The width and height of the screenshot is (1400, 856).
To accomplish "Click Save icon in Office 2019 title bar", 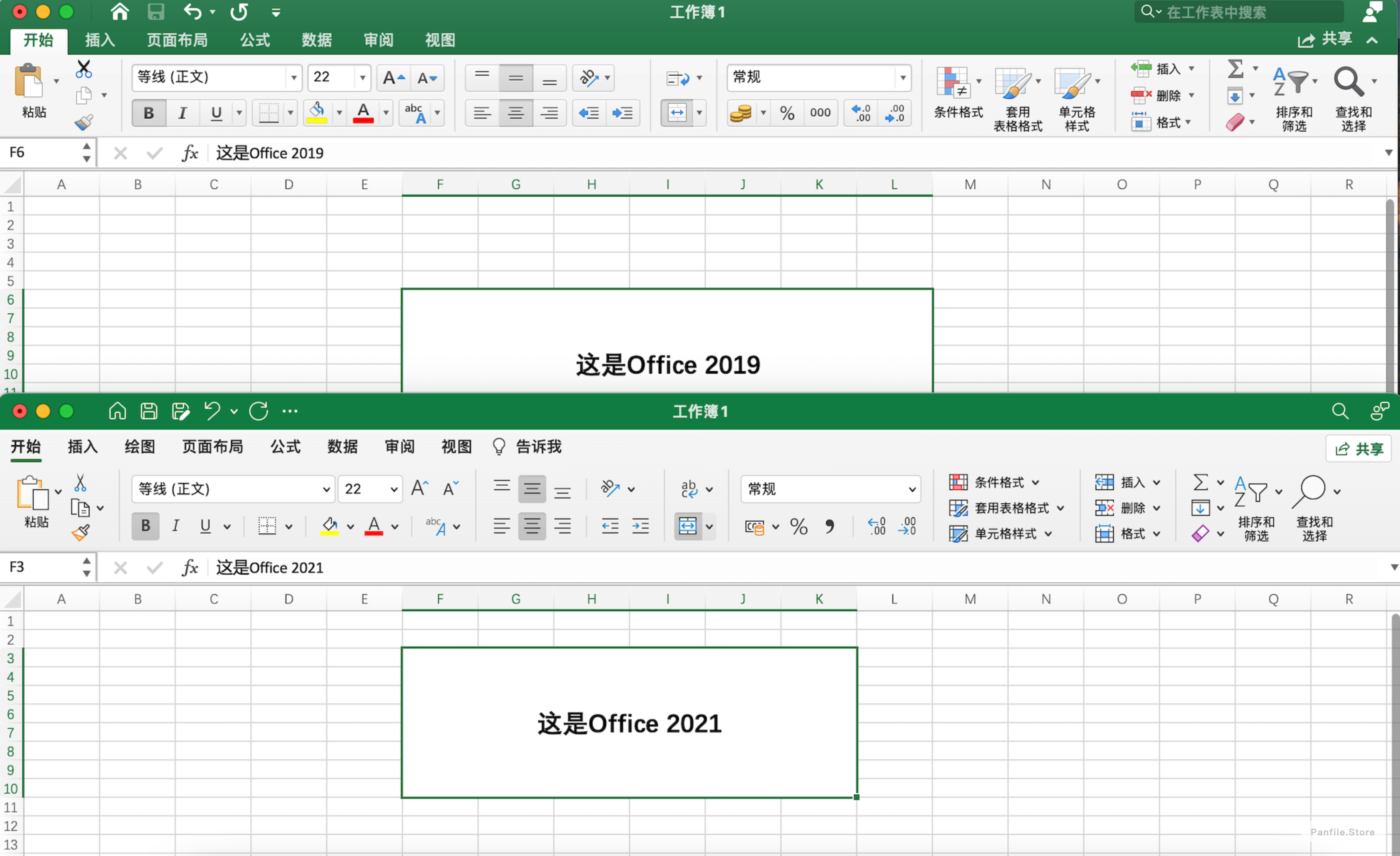I will 155,11.
